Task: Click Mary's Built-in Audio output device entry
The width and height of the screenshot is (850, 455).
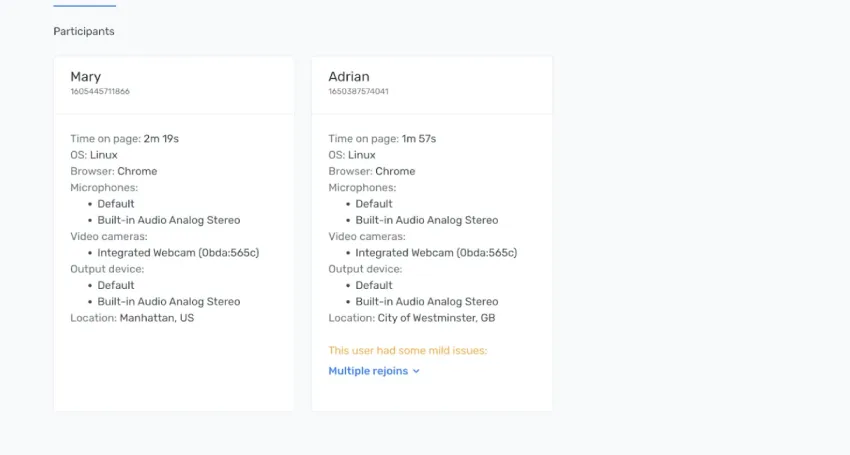Action: click(168, 301)
